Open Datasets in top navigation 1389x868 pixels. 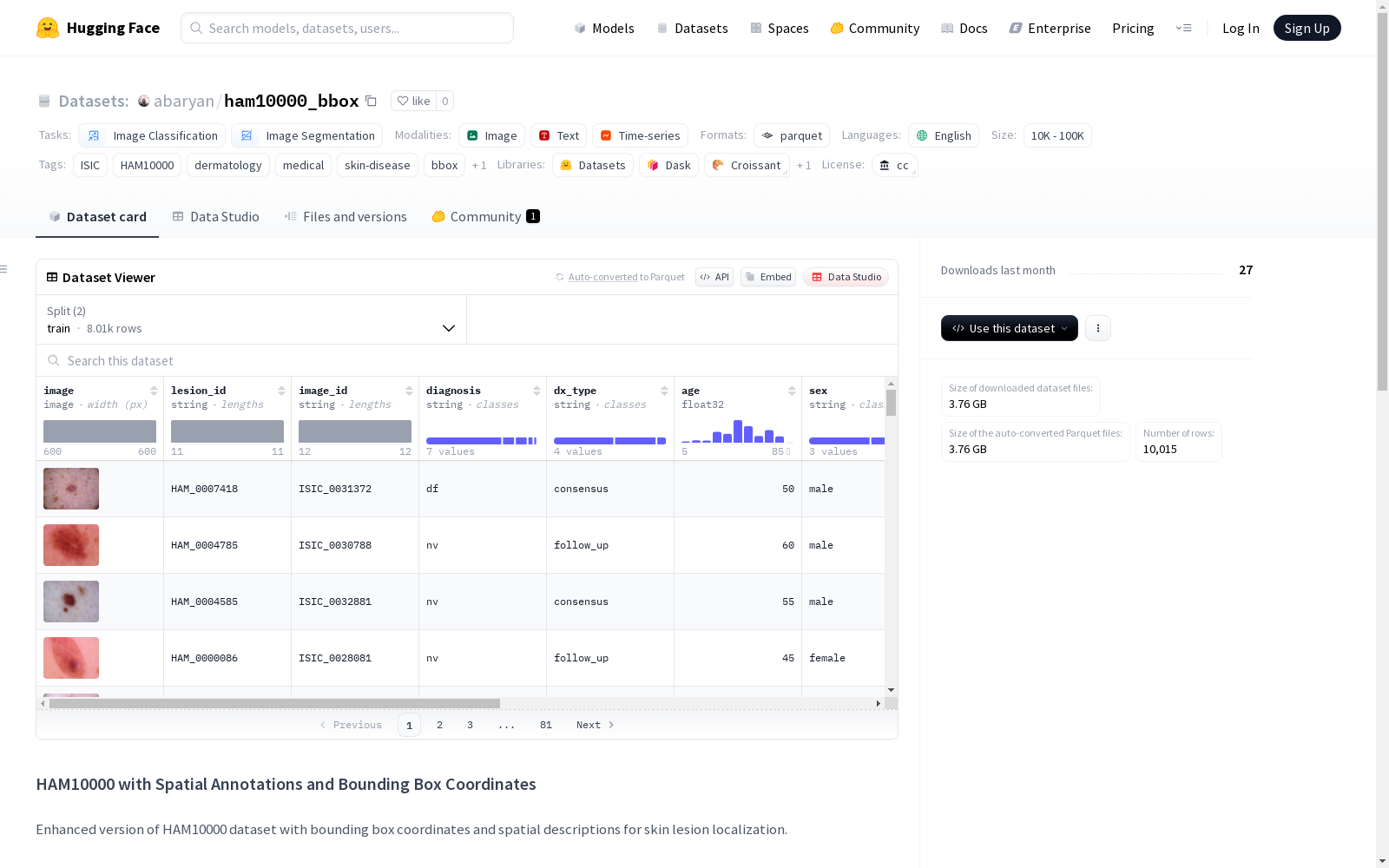coord(692,28)
